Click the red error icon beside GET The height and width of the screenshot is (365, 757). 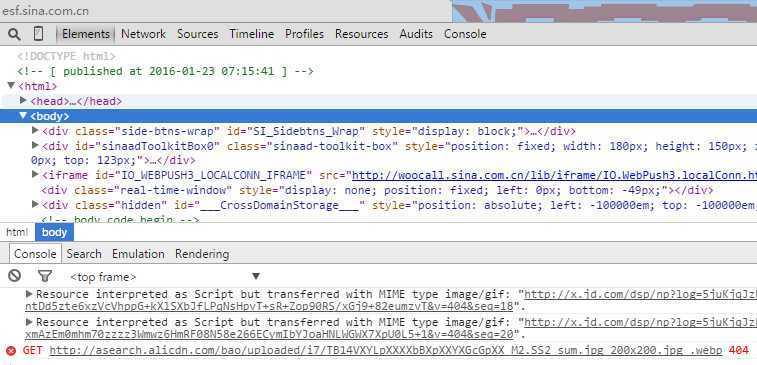pos(11,351)
